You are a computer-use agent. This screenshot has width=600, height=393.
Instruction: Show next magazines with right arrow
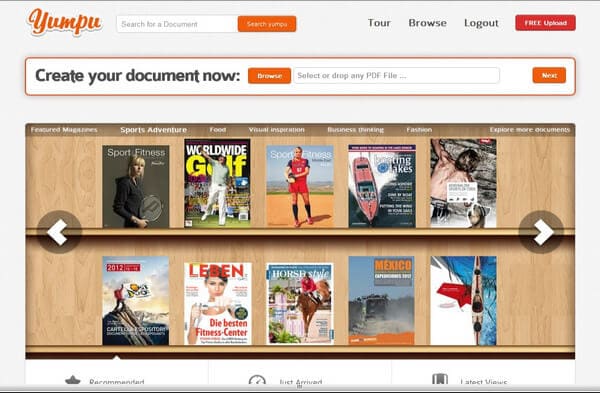(541, 232)
